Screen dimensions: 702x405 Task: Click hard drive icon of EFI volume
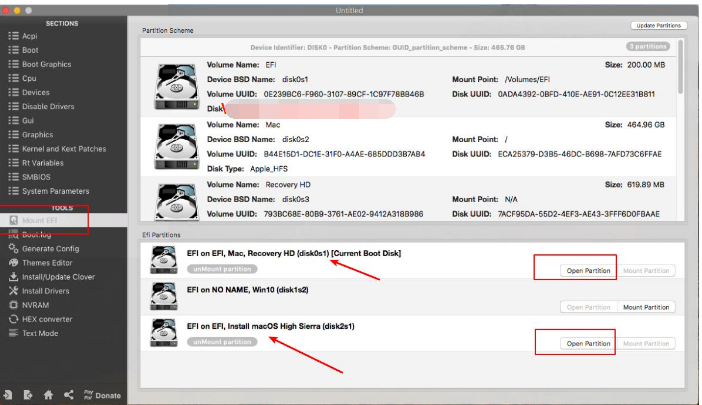click(176, 86)
